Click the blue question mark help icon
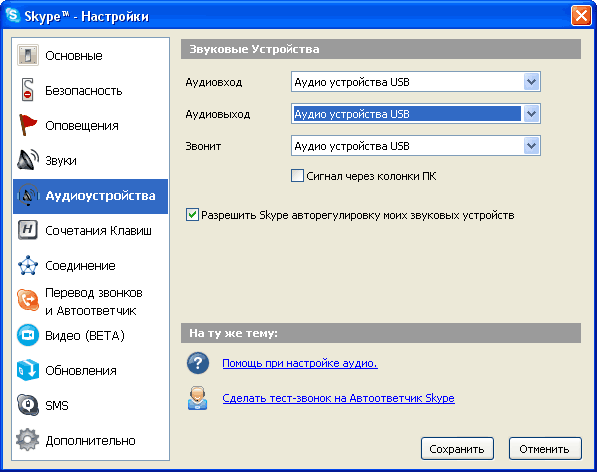The height and width of the screenshot is (472, 597). click(x=198, y=363)
